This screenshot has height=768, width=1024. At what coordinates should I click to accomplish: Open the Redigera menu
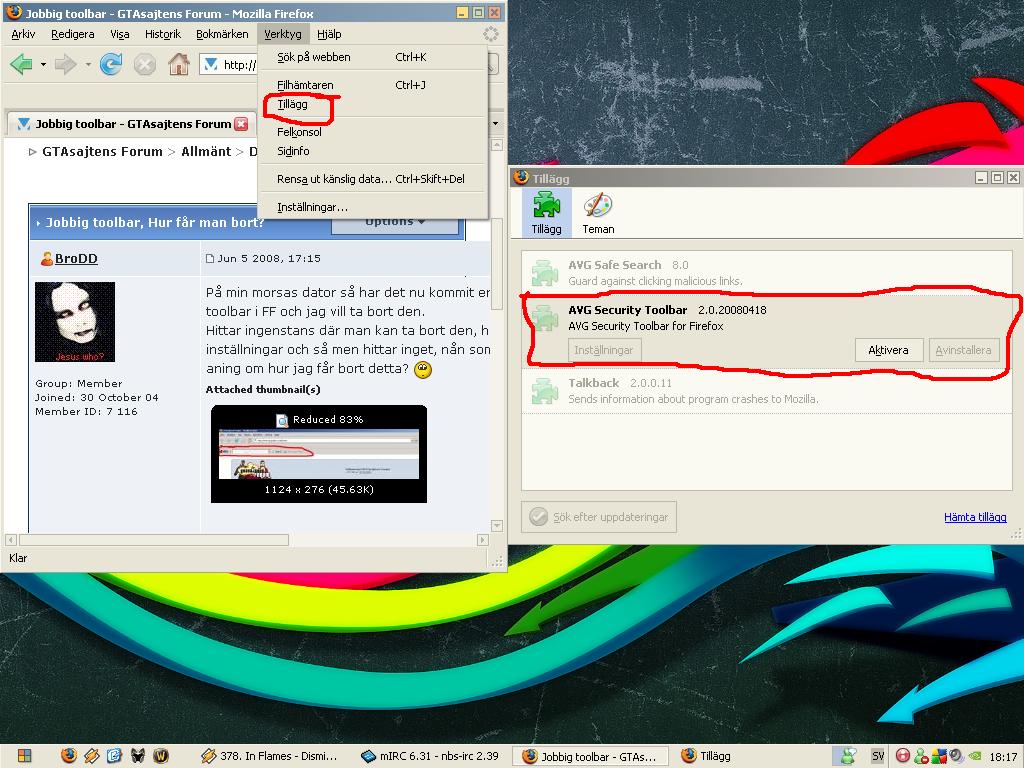click(x=72, y=34)
